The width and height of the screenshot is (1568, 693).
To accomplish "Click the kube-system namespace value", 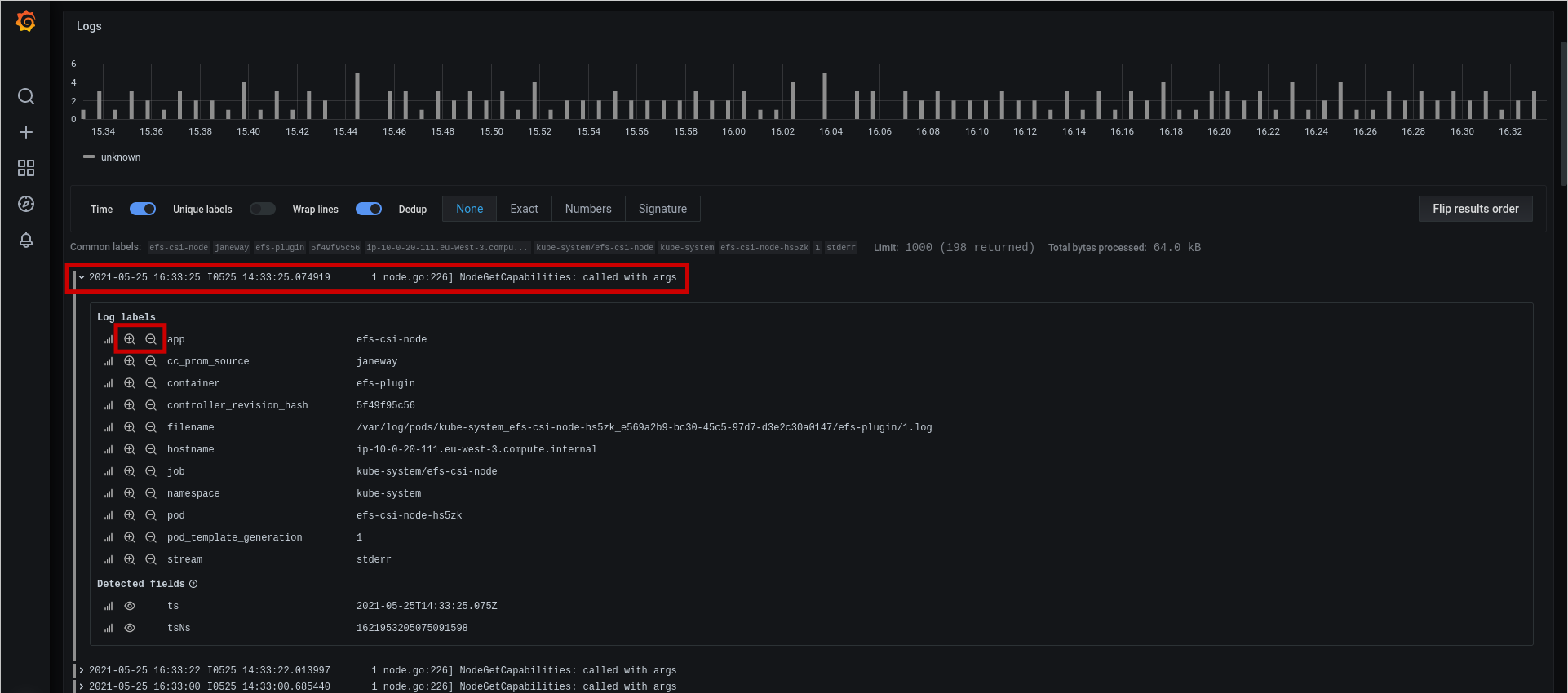I will click(388, 493).
